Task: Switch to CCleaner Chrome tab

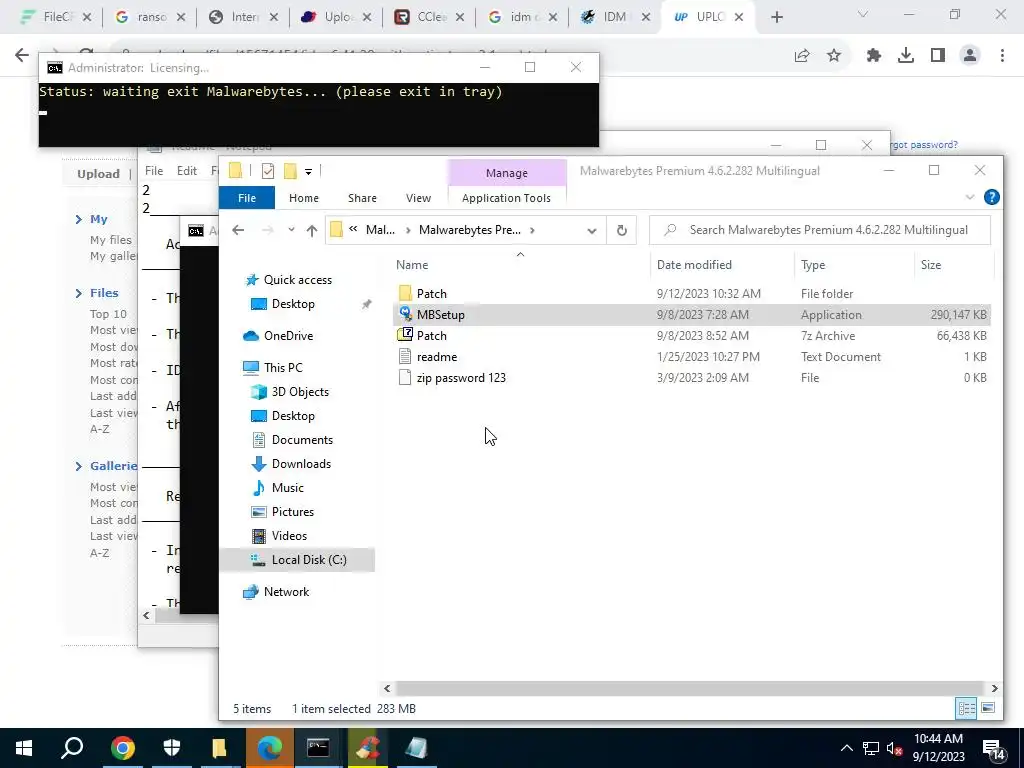Action: (x=429, y=17)
